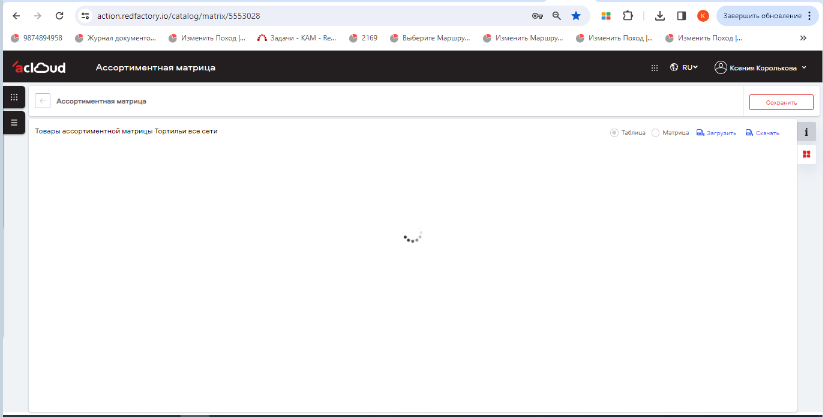Image resolution: width=824 pixels, height=417 pixels.
Task: Open the password key icon
Action: click(x=537, y=16)
